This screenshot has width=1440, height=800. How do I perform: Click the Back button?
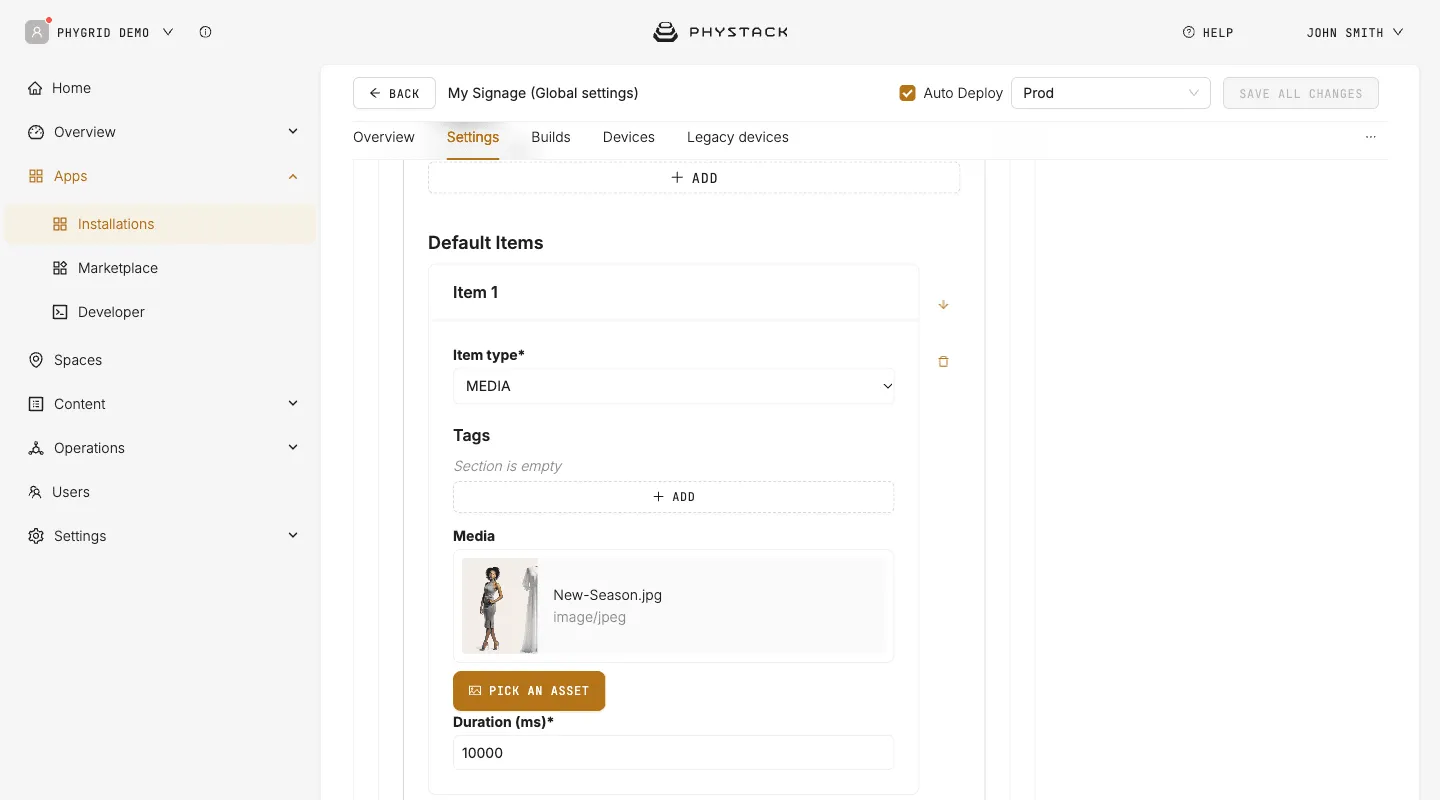(394, 93)
